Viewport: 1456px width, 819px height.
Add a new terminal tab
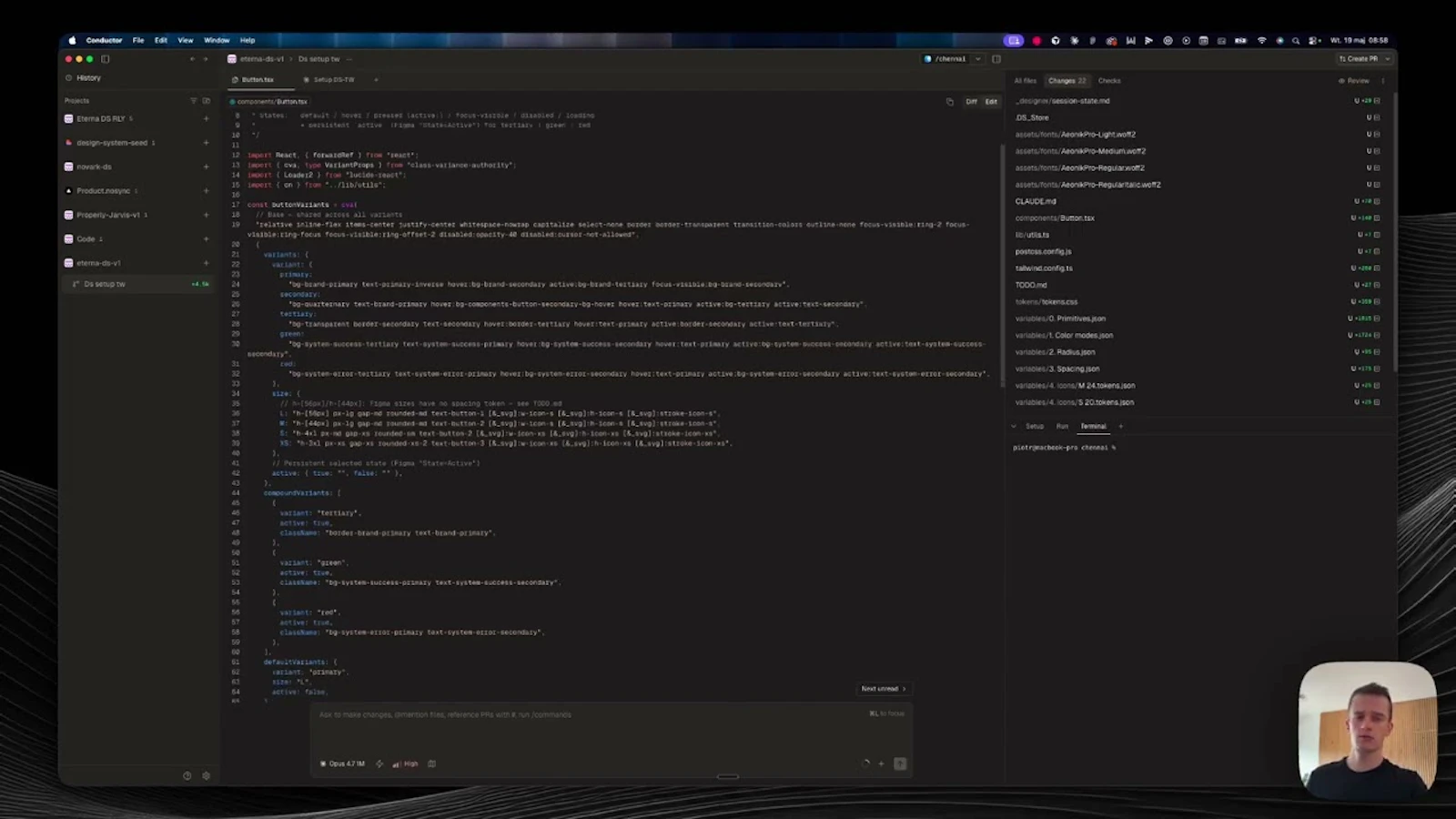click(1121, 427)
